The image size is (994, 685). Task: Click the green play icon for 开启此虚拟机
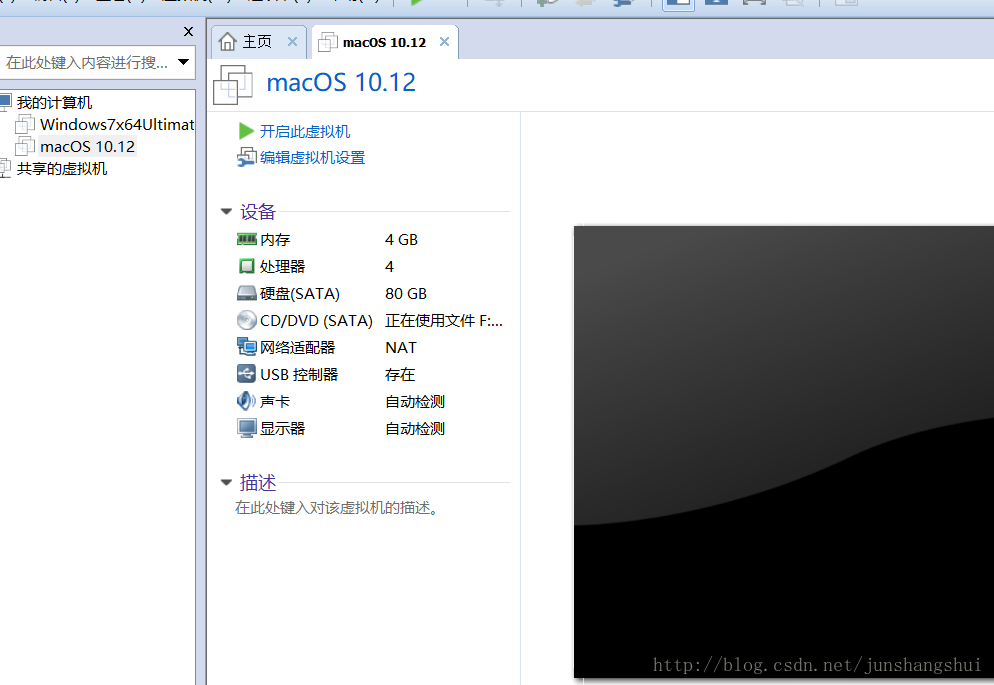[x=246, y=131]
